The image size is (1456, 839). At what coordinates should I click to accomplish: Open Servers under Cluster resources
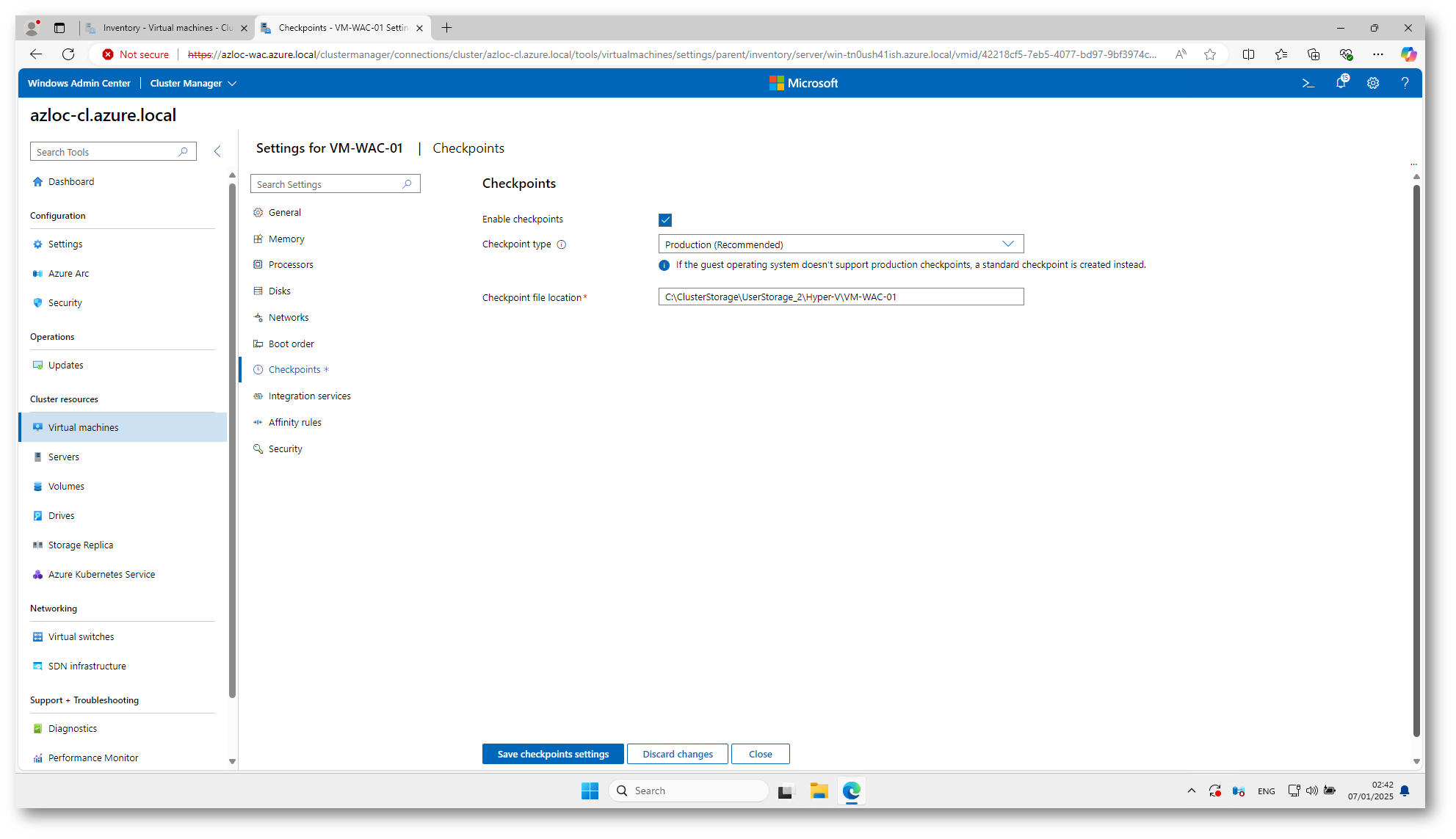(x=64, y=457)
